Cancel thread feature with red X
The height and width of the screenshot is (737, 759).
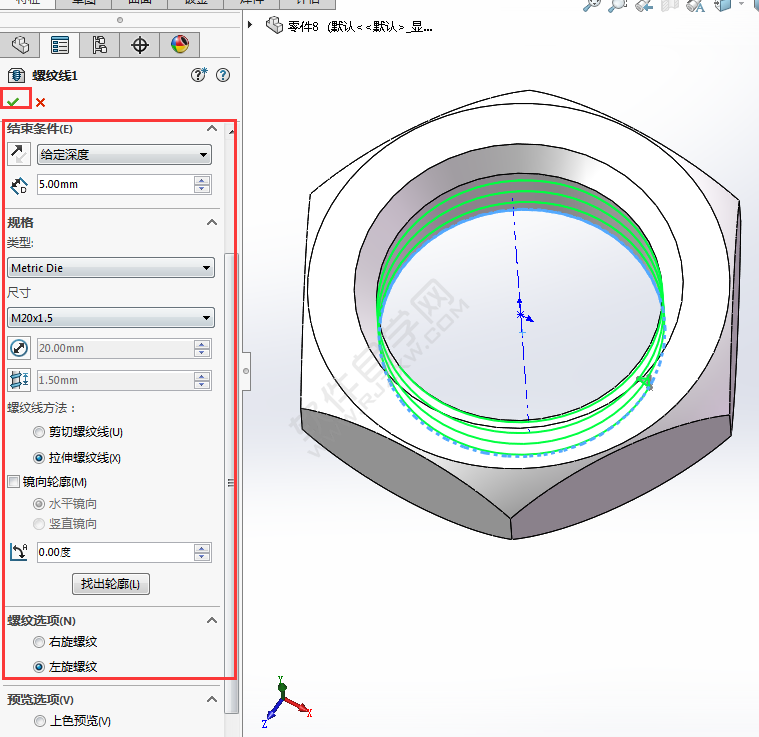pyautogui.click(x=41, y=103)
